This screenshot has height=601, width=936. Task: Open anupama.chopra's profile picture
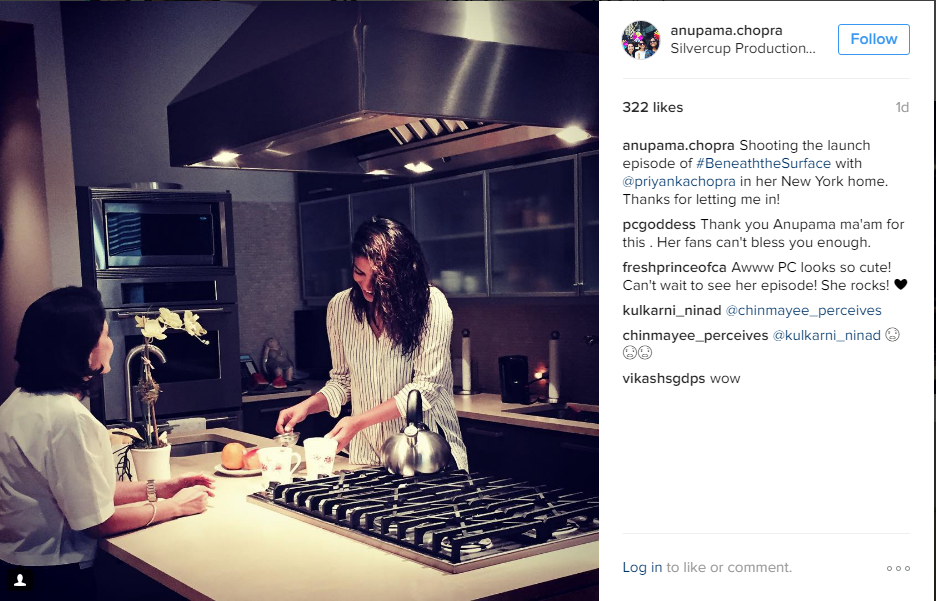click(641, 39)
